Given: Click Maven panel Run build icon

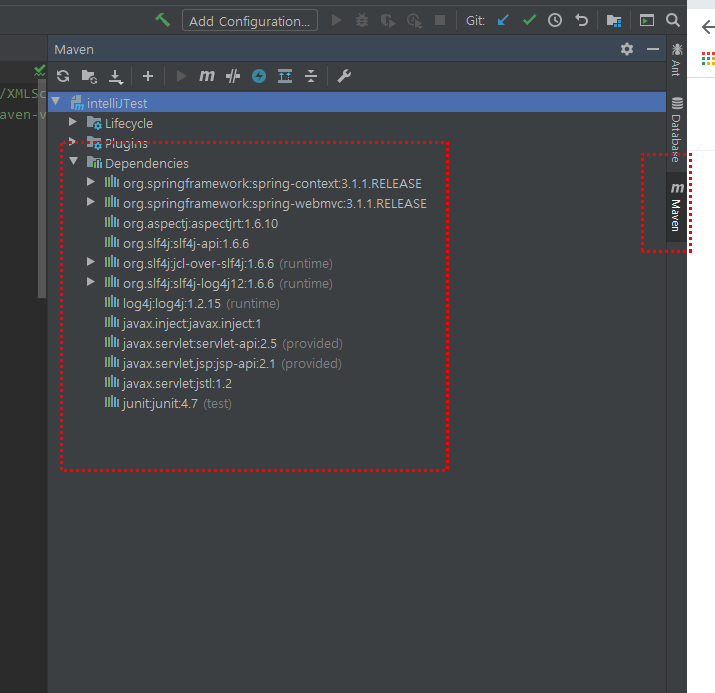Looking at the screenshot, I should coord(181,76).
